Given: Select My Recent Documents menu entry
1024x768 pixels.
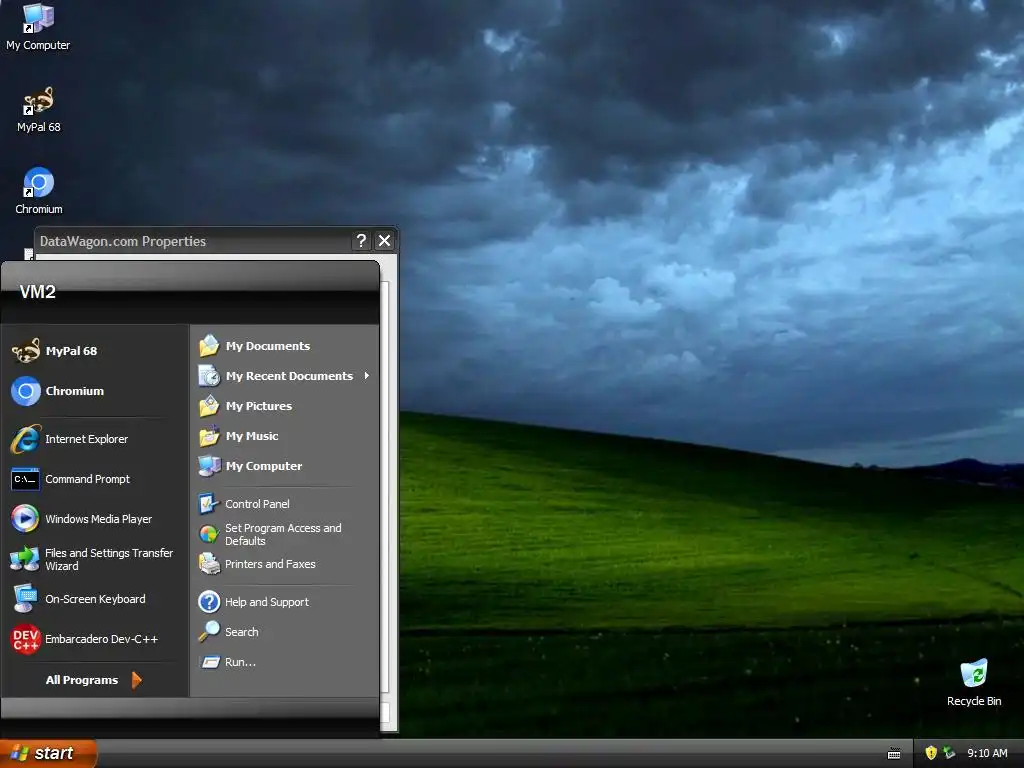Looking at the screenshot, I should (285, 376).
